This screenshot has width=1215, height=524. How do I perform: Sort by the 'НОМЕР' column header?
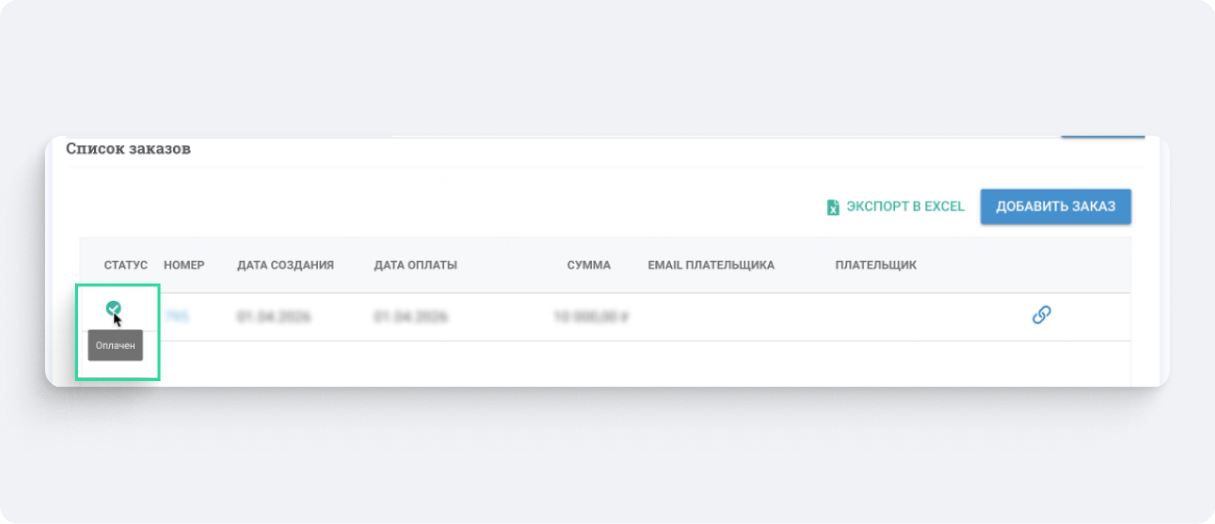(184, 265)
